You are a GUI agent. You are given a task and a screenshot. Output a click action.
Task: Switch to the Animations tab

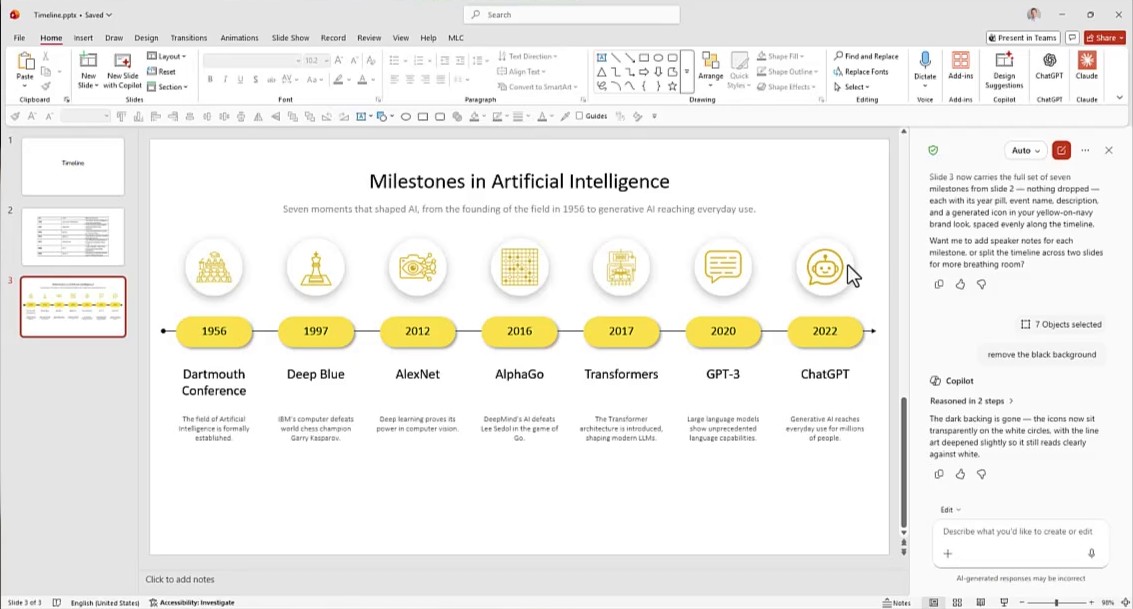(239, 38)
